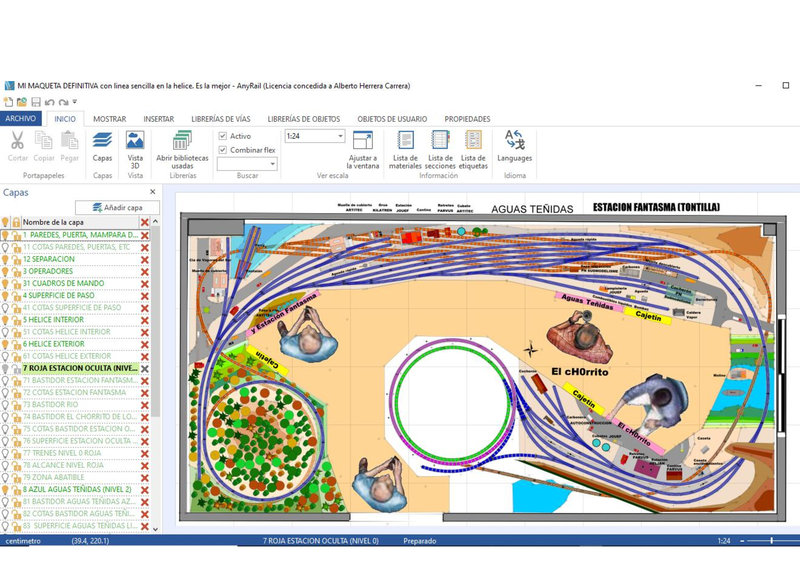The height and width of the screenshot is (566, 800).
Task: Toggle the Combinar flex checkbox
Action: pyautogui.click(x=222, y=150)
